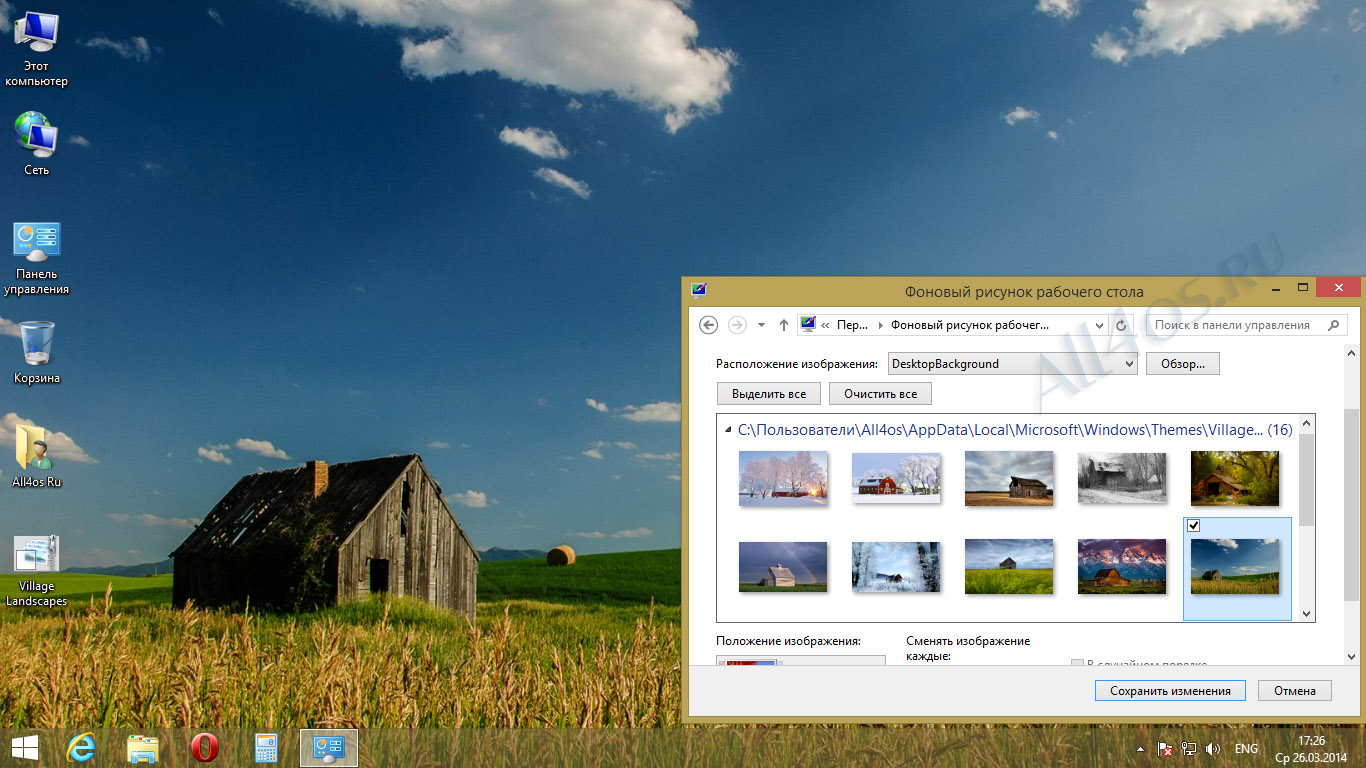The image size is (1366, 768).
Task: Refresh the address bar location
Action: [1121, 325]
